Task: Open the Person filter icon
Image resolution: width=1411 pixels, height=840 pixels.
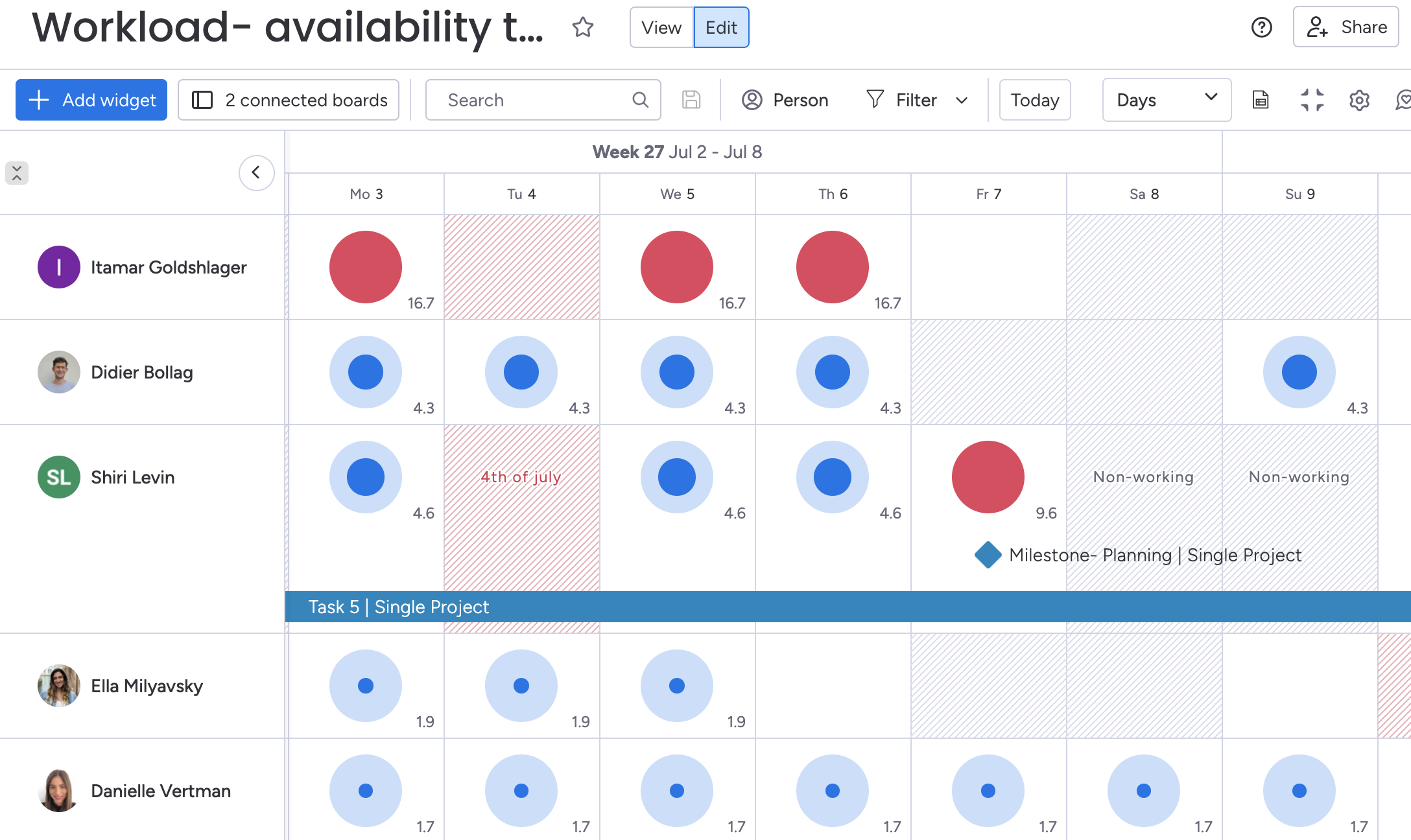Action: point(752,100)
